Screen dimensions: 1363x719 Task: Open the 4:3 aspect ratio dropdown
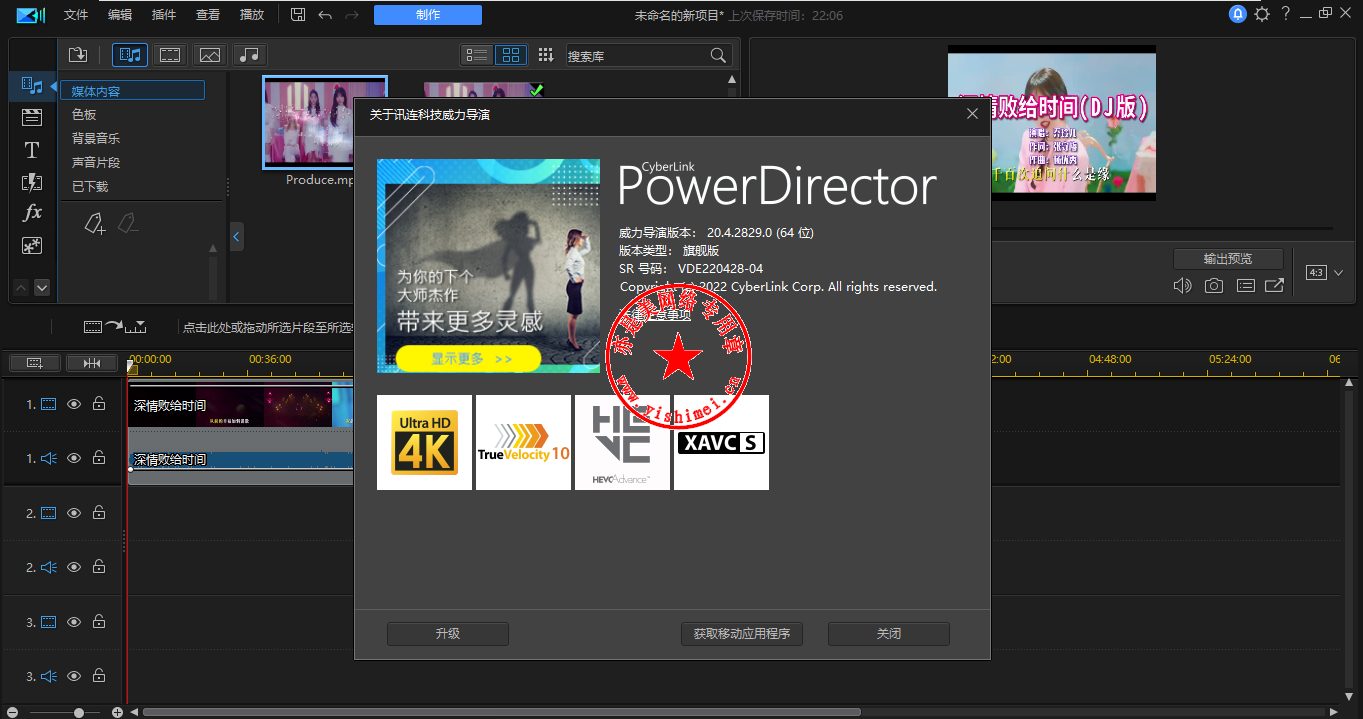click(1325, 272)
